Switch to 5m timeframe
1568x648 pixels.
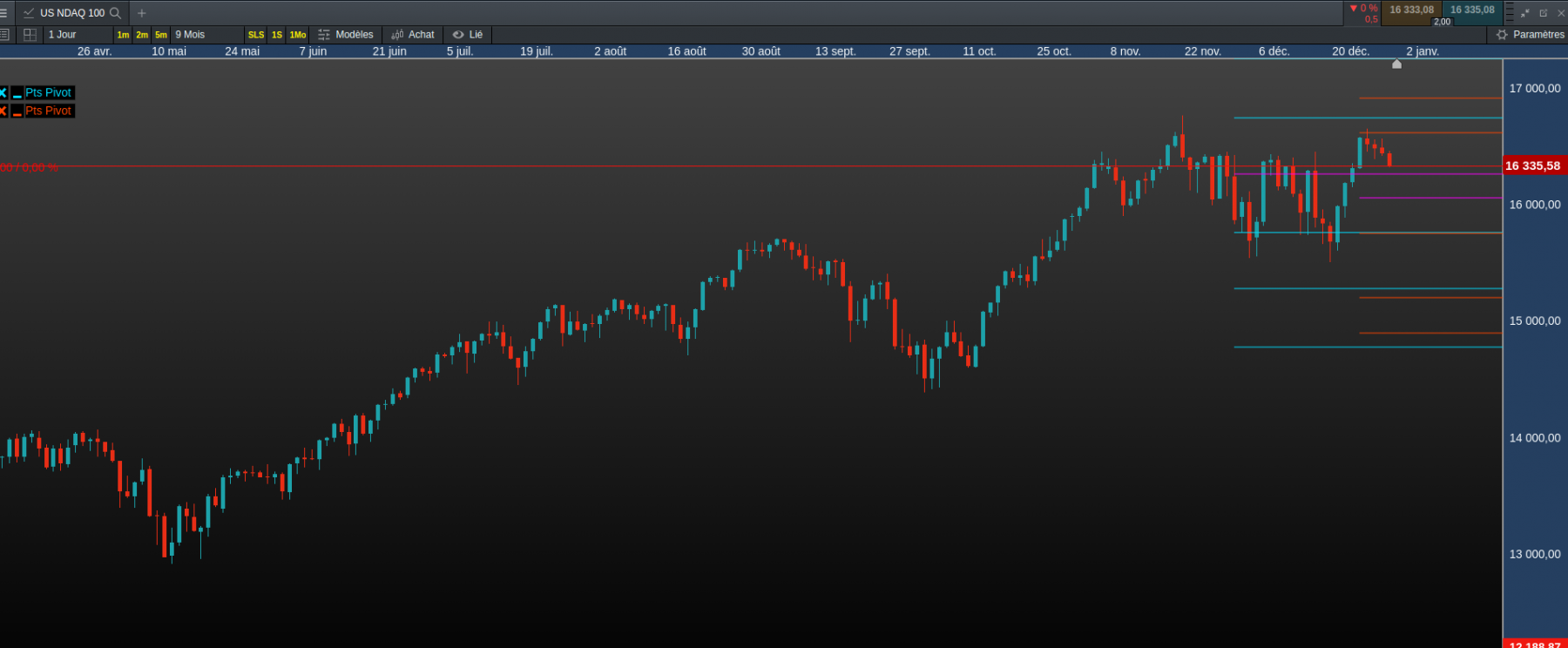click(161, 35)
